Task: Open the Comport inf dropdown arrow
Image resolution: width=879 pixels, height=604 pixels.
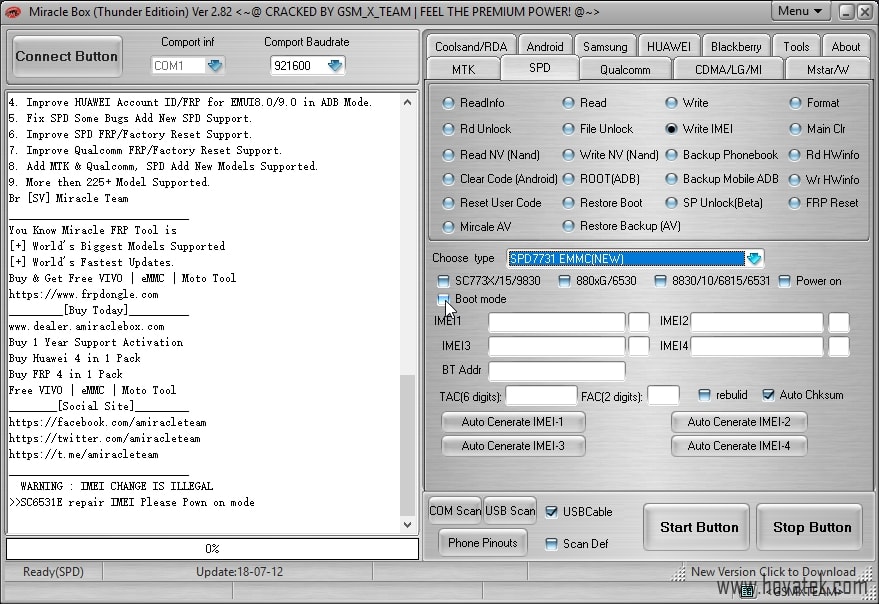Action: point(215,66)
